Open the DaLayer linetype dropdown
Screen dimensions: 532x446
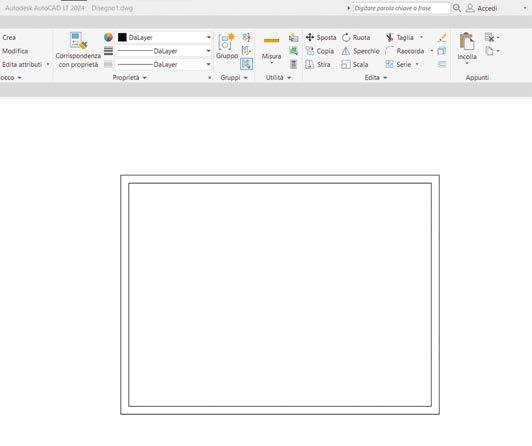[164, 64]
